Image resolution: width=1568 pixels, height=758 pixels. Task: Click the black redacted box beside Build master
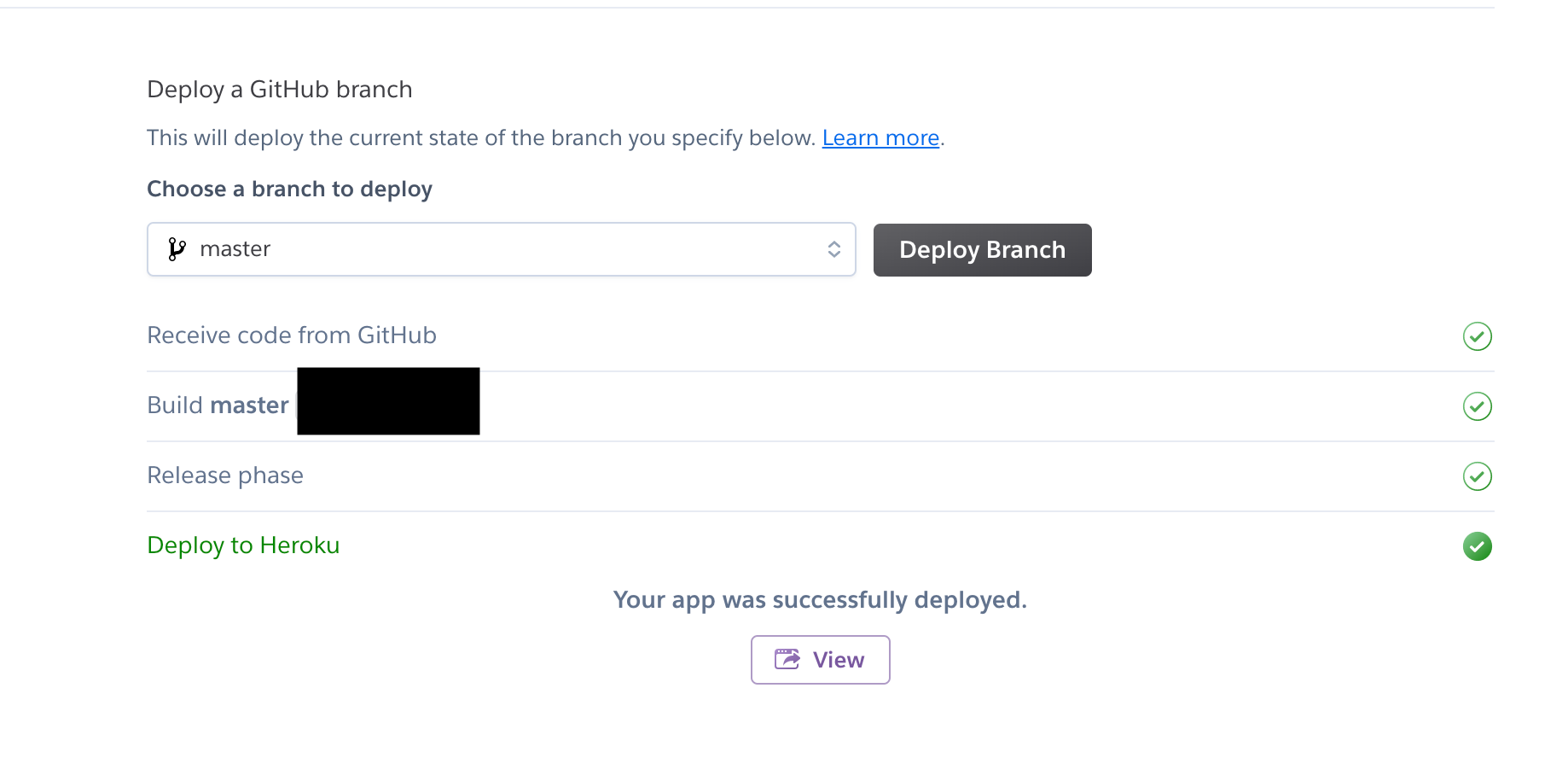click(x=388, y=401)
